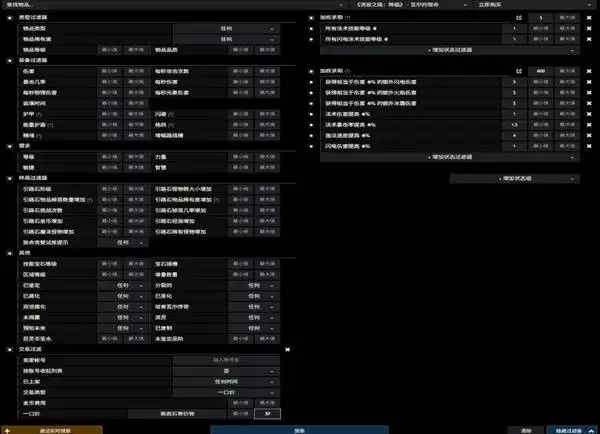This screenshot has height=434, width=600.
Task: Click the blue search button at bottom
Action: [x=299, y=430]
